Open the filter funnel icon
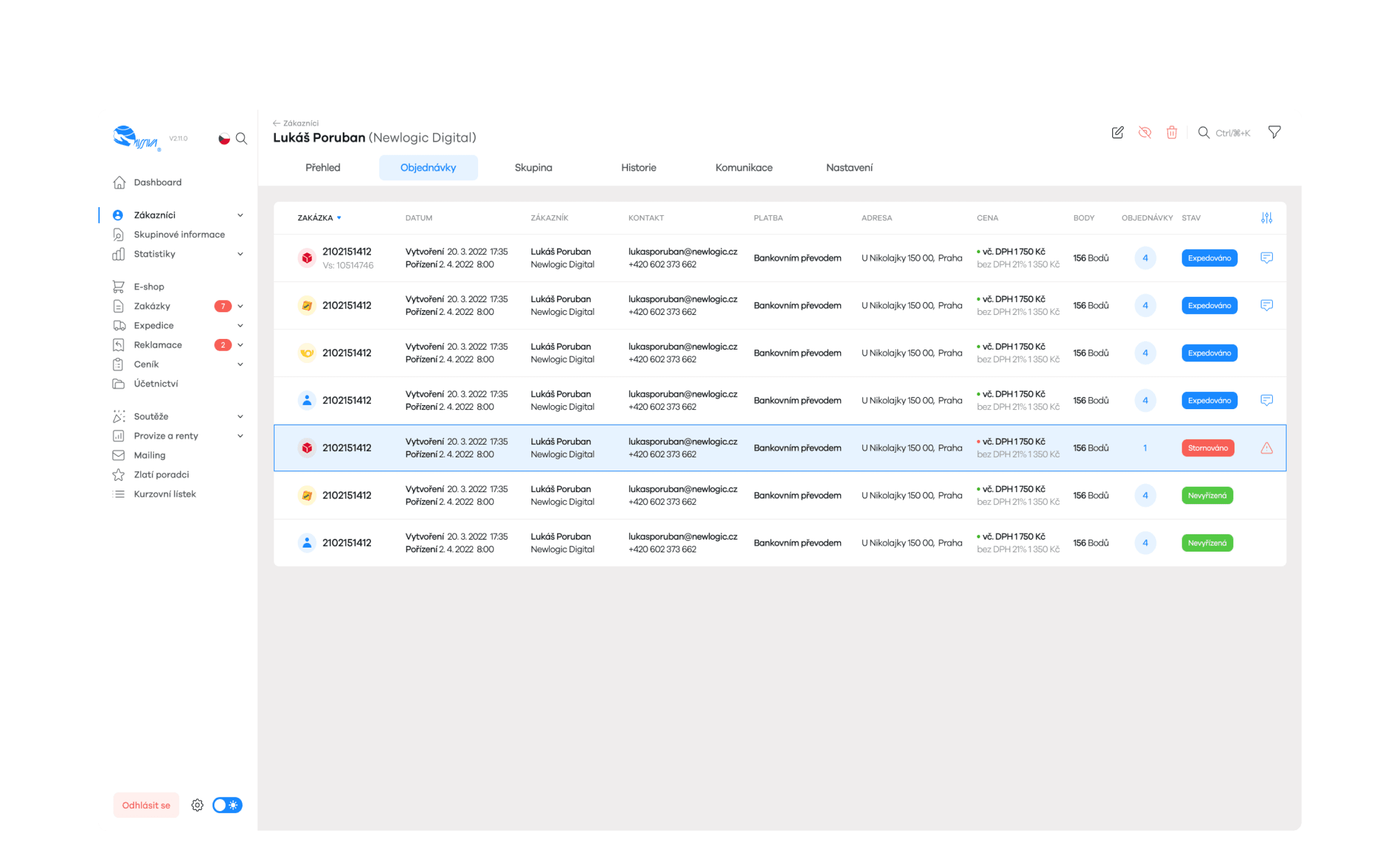Viewport: 1400px width, 846px height. coord(1274,132)
